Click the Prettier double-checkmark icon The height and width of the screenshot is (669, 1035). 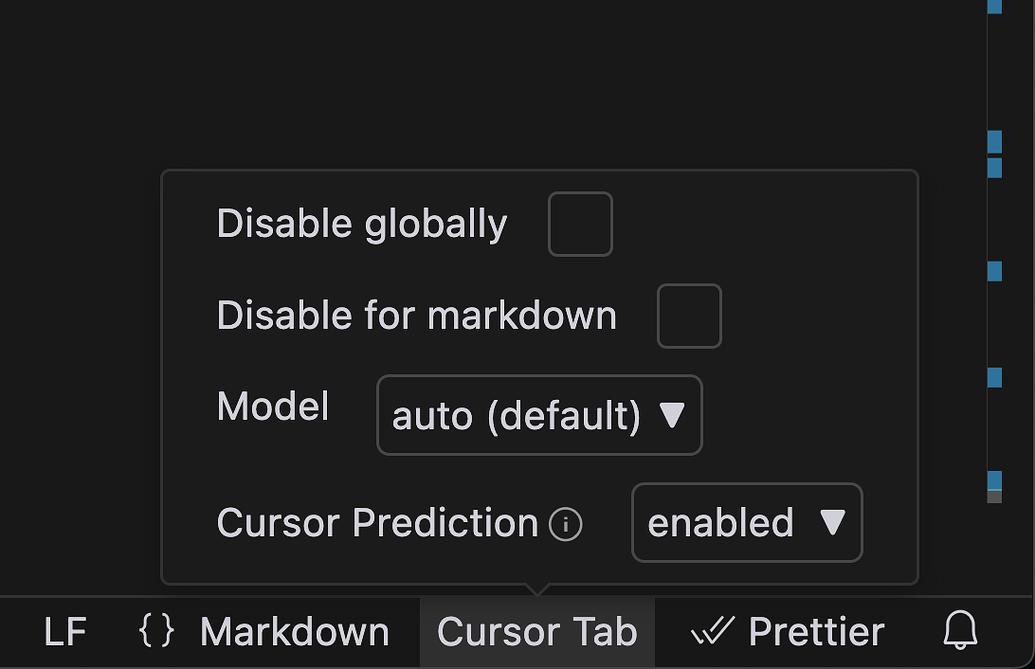click(x=713, y=630)
